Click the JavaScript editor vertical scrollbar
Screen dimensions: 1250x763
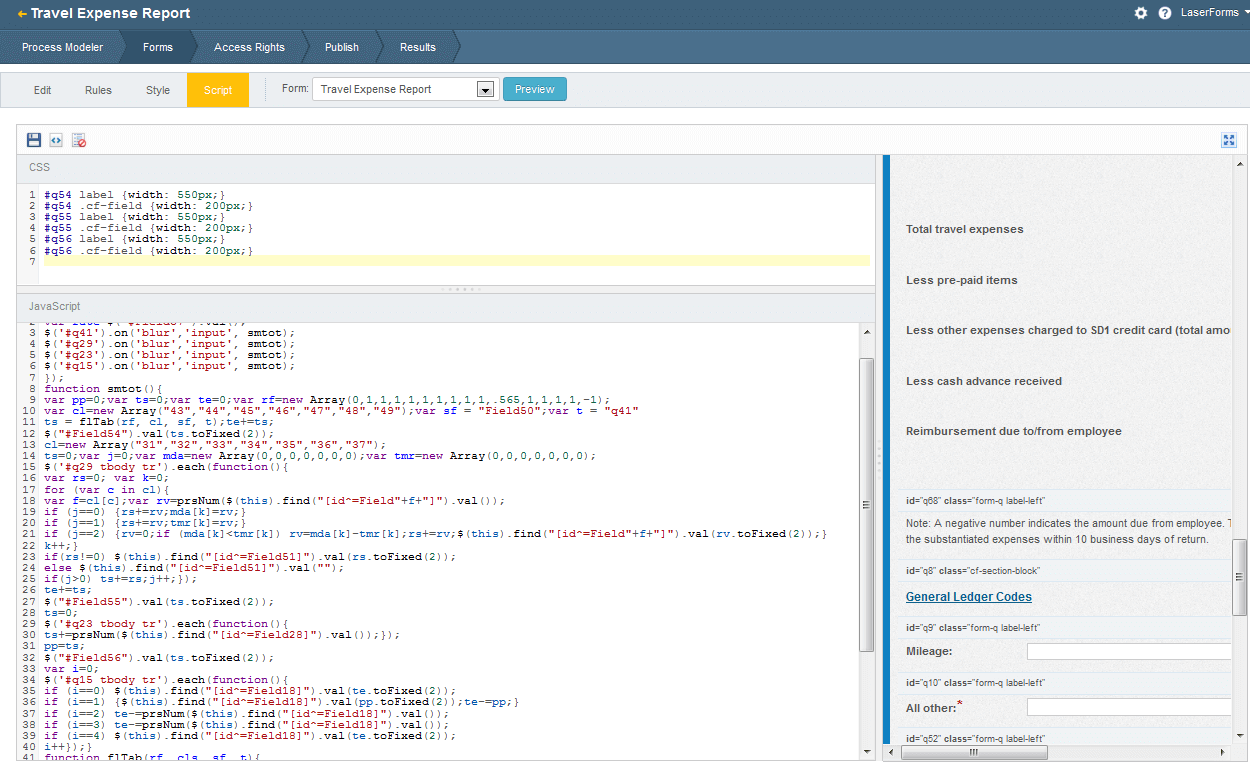[867, 505]
